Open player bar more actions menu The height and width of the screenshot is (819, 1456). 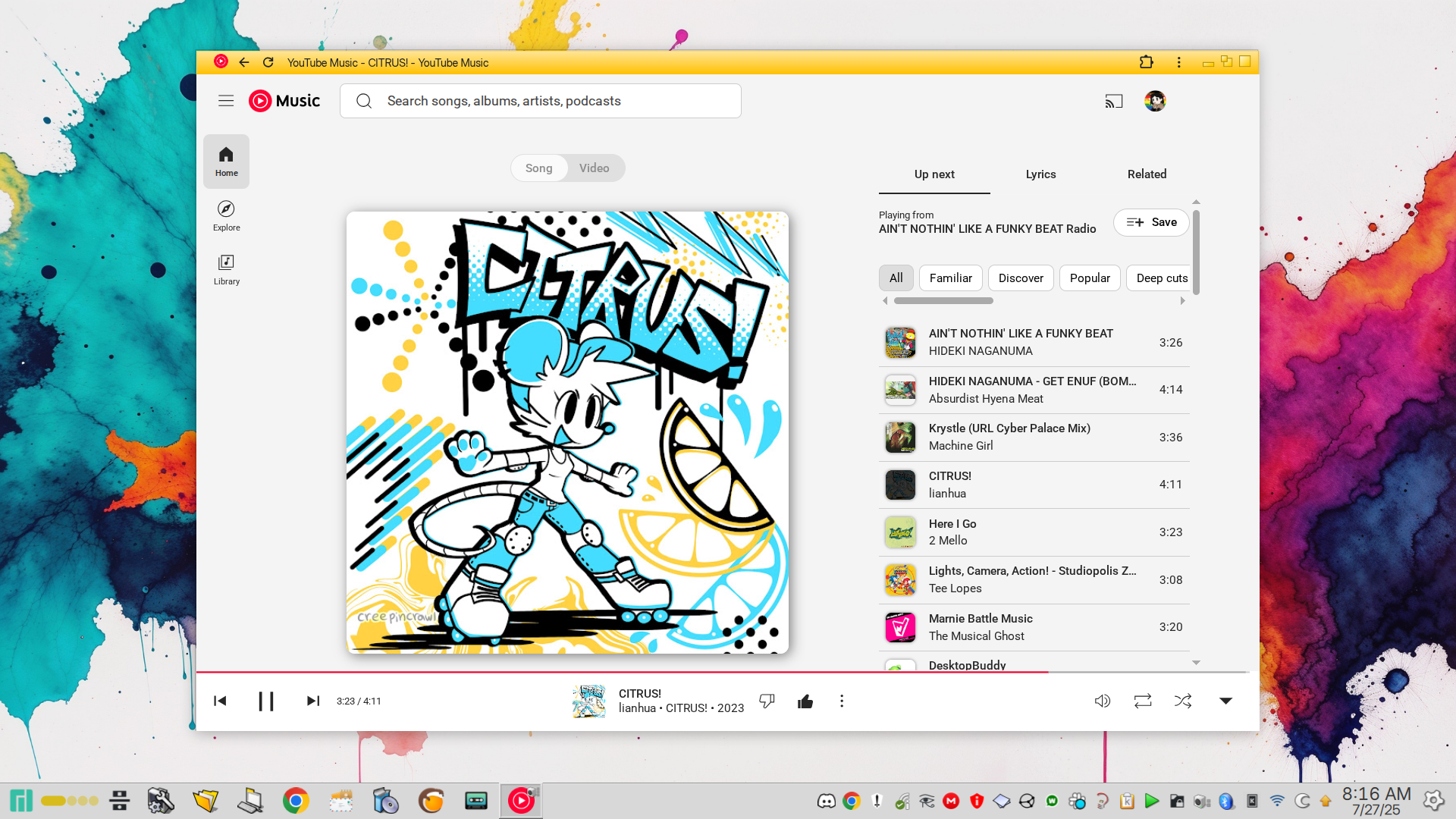pyautogui.click(x=842, y=701)
